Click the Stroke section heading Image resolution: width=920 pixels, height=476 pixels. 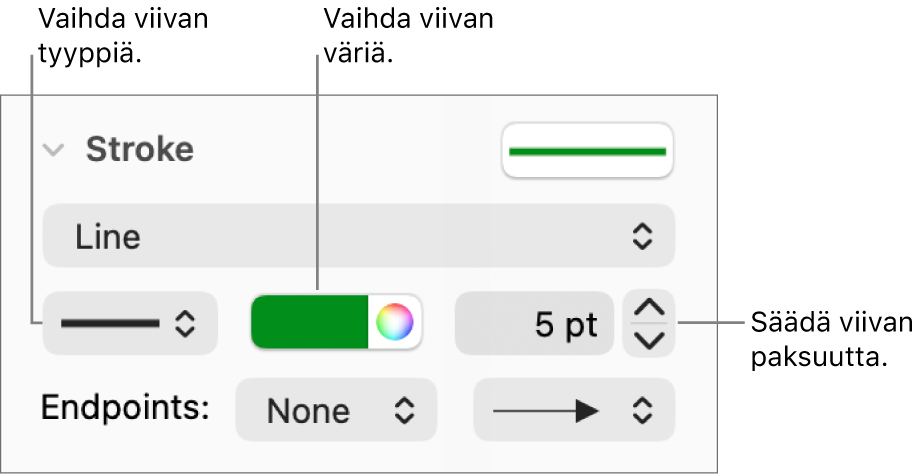pyautogui.click(x=139, y=150)
